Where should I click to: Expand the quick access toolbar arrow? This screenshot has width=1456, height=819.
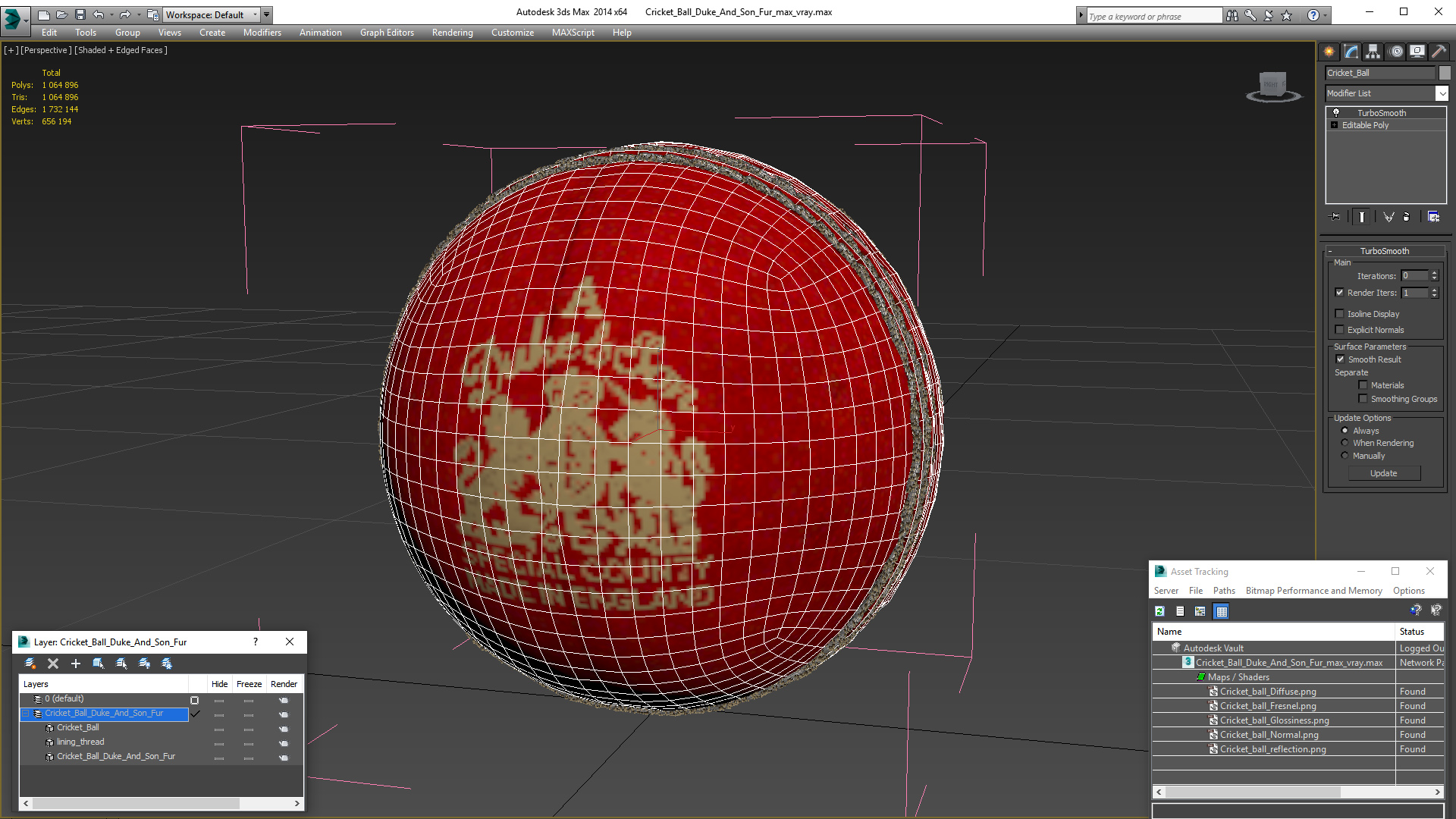(x=267, y=14)
